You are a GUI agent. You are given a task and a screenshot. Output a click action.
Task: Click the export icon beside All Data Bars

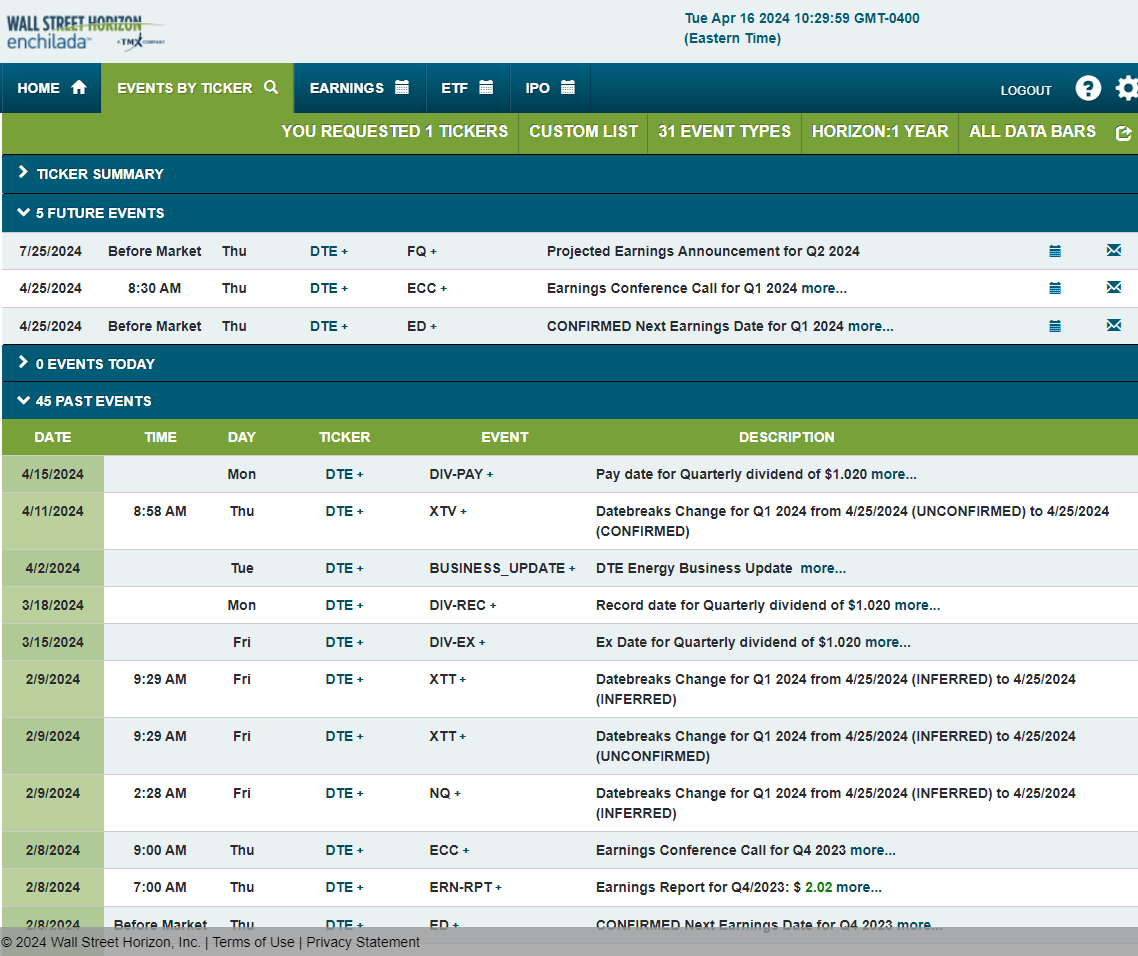point(1123,133)
